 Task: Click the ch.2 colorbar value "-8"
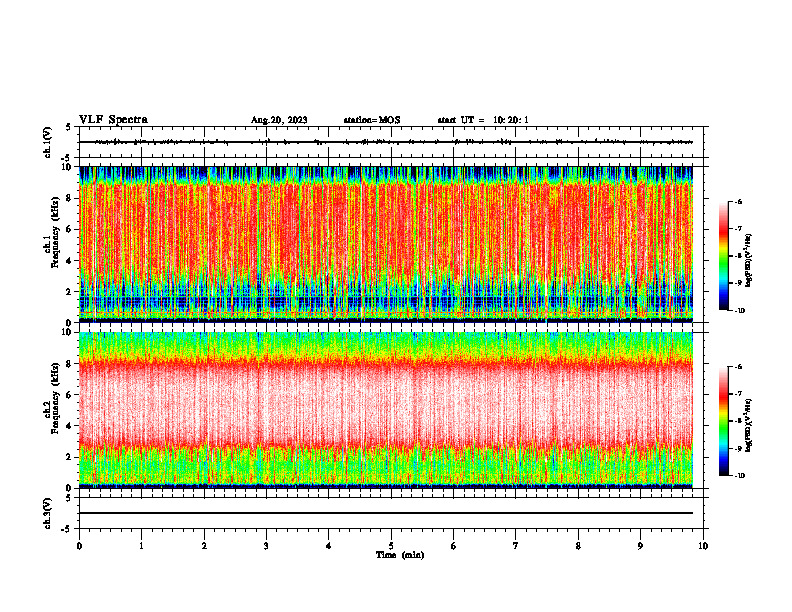tap(738, 421)
